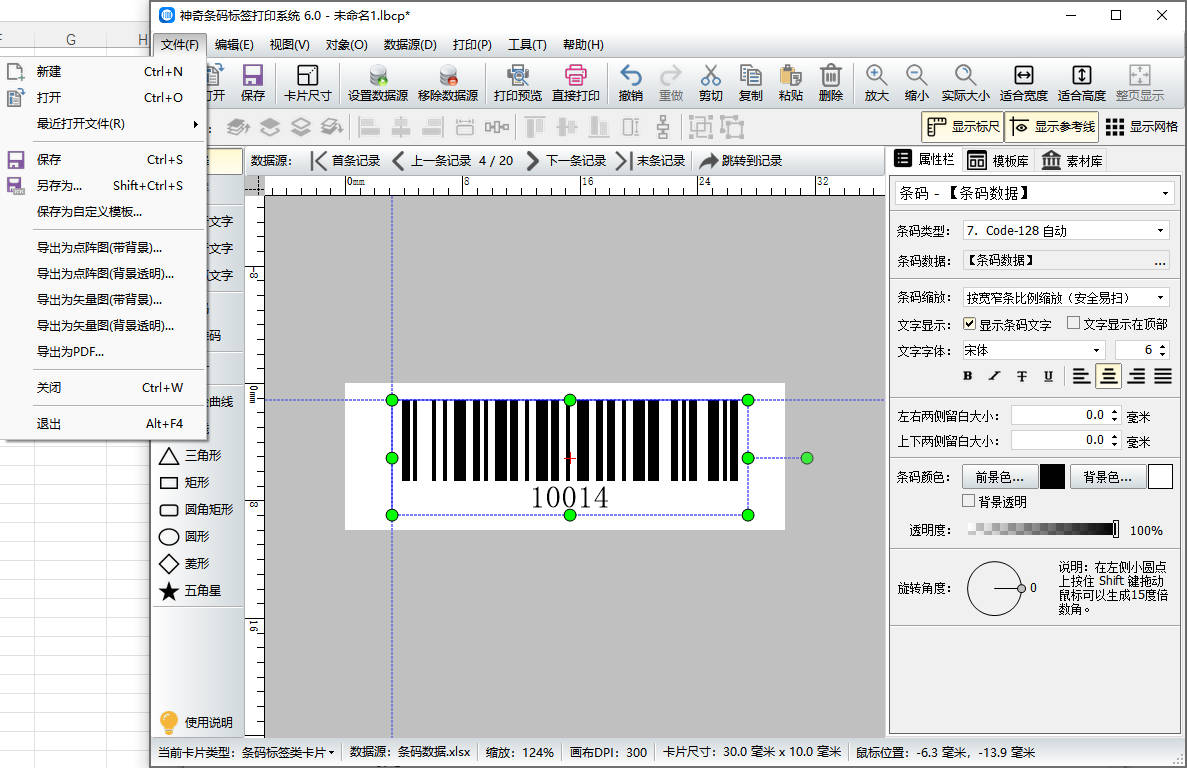The height and width of the screenshot is (768, 1187).
Task: Open the Edit (编辑) menu
Action: [x=234, y=45]
